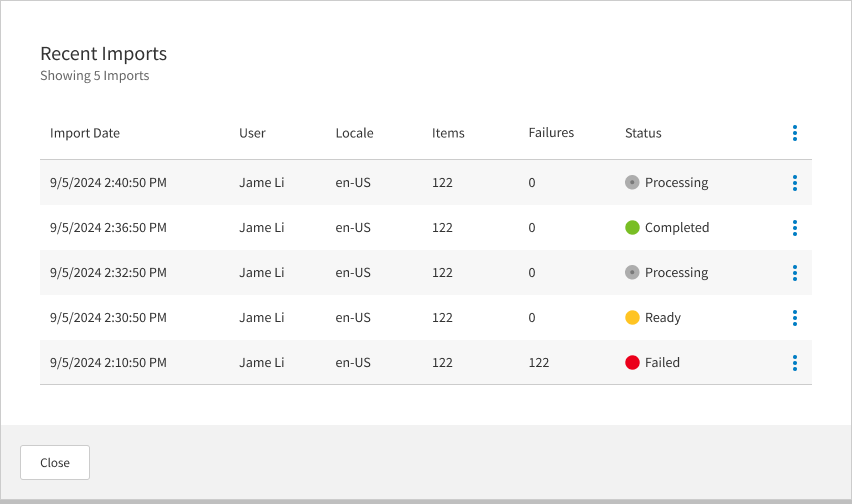852x504 pixels.
Task: Open actions menu for 2:32:50 PM import
Action: [795, 273]
